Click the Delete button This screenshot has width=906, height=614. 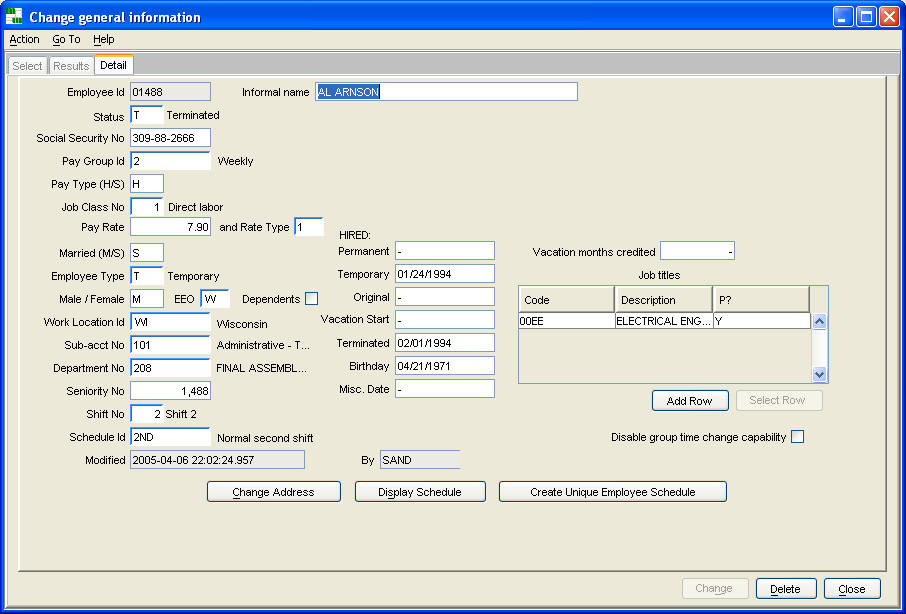pyautogui.click(x=786, y=589)
